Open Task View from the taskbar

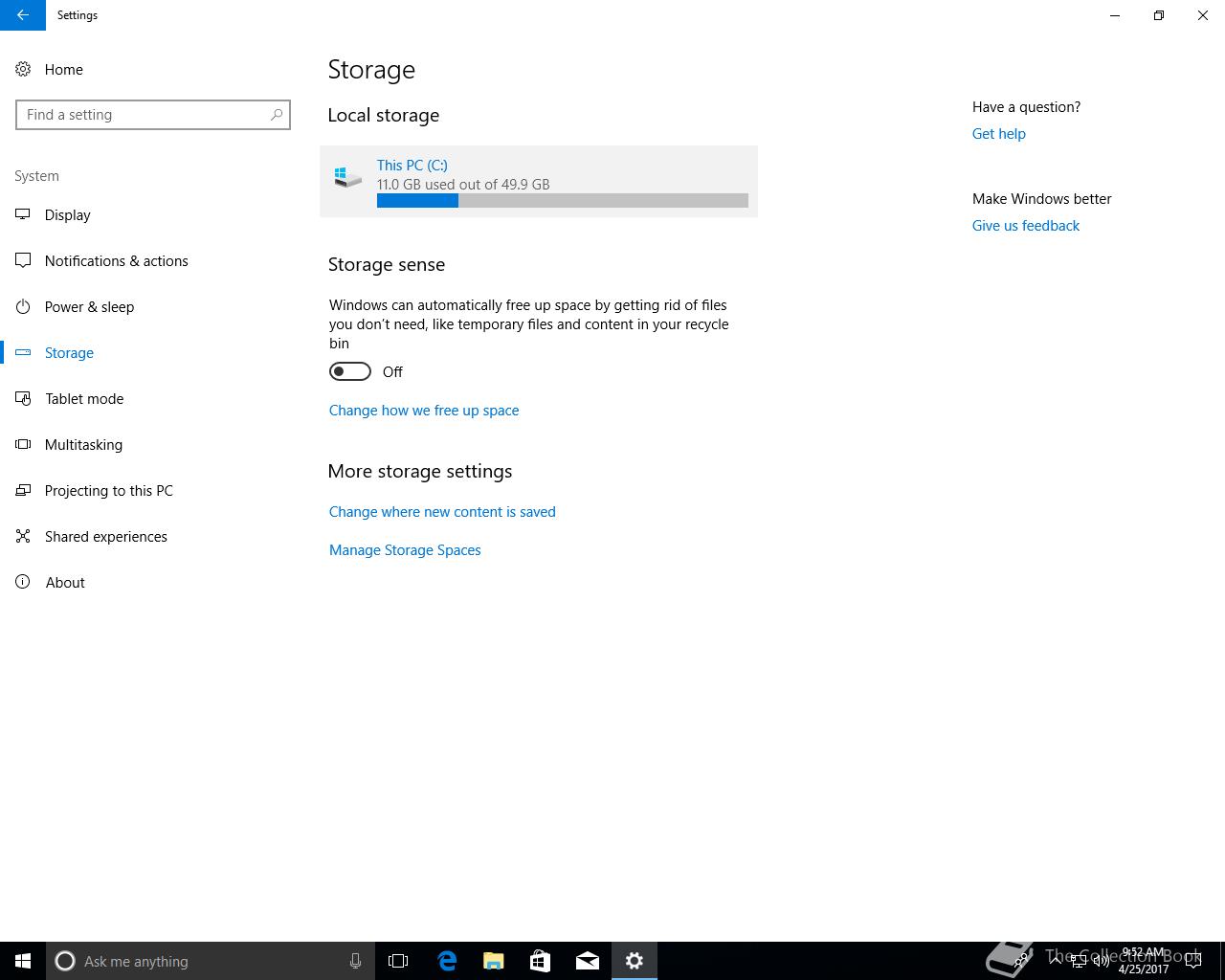[x=398, y=961]
